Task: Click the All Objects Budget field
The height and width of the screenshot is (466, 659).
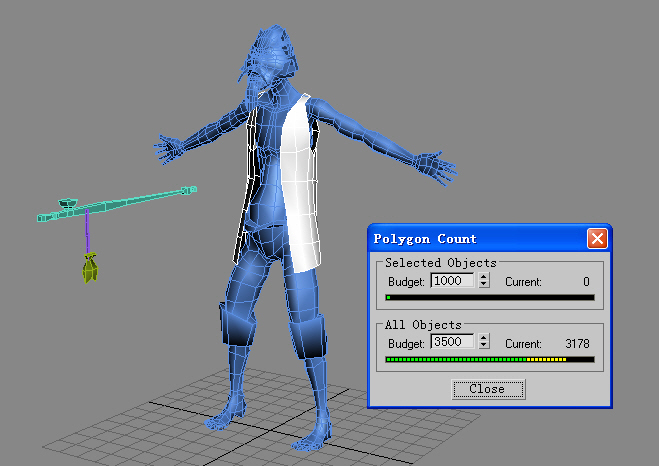Action: point(453,343)
